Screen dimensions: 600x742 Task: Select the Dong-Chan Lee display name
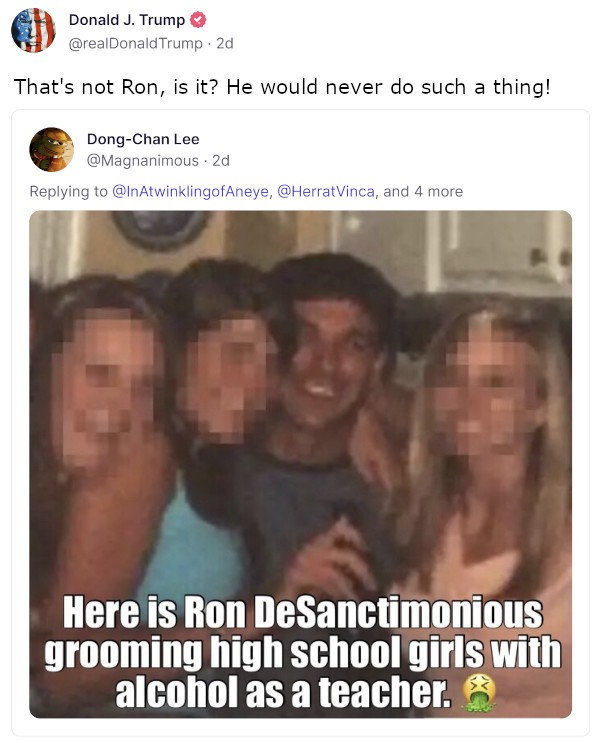143,139
